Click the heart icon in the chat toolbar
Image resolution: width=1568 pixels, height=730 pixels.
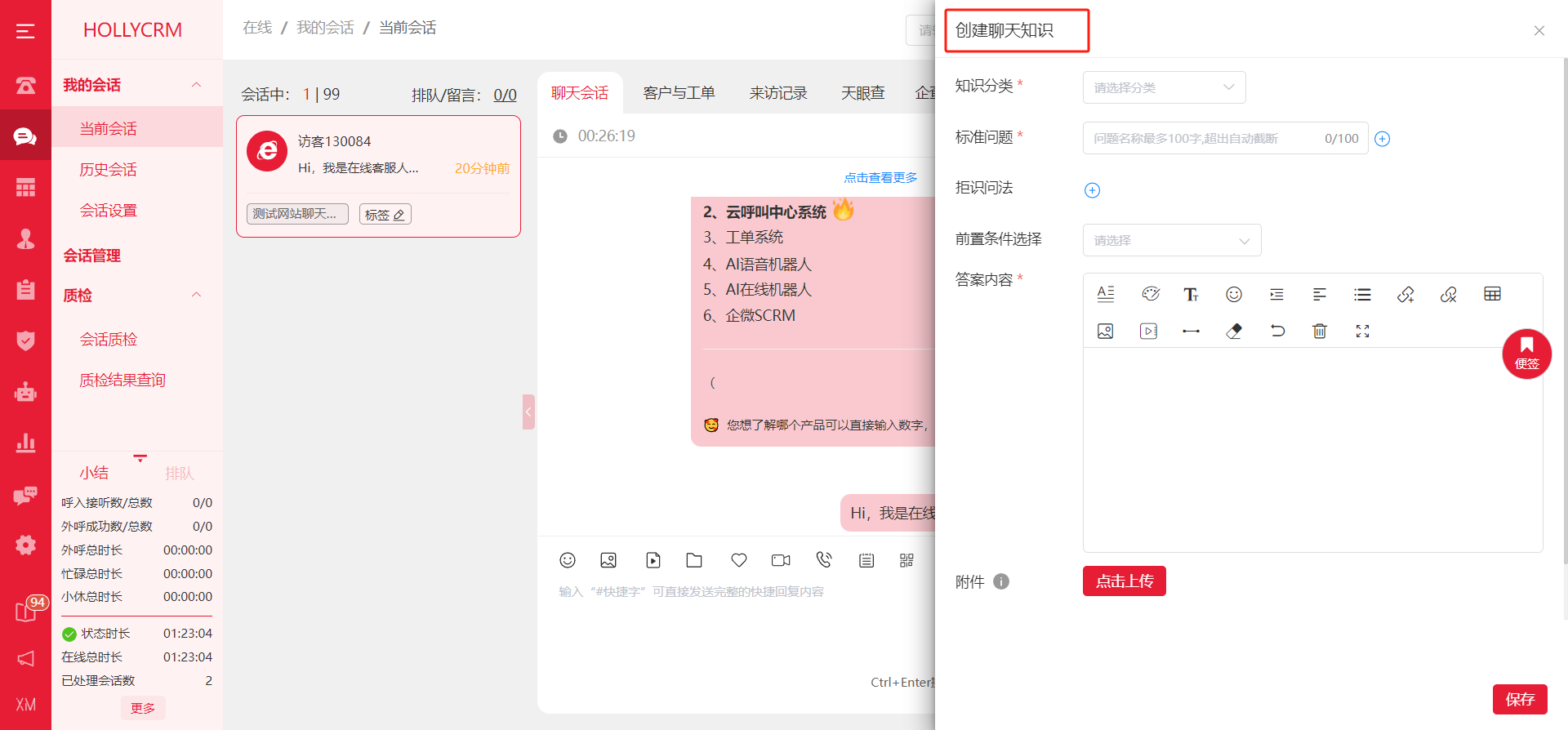pos(739,559)
